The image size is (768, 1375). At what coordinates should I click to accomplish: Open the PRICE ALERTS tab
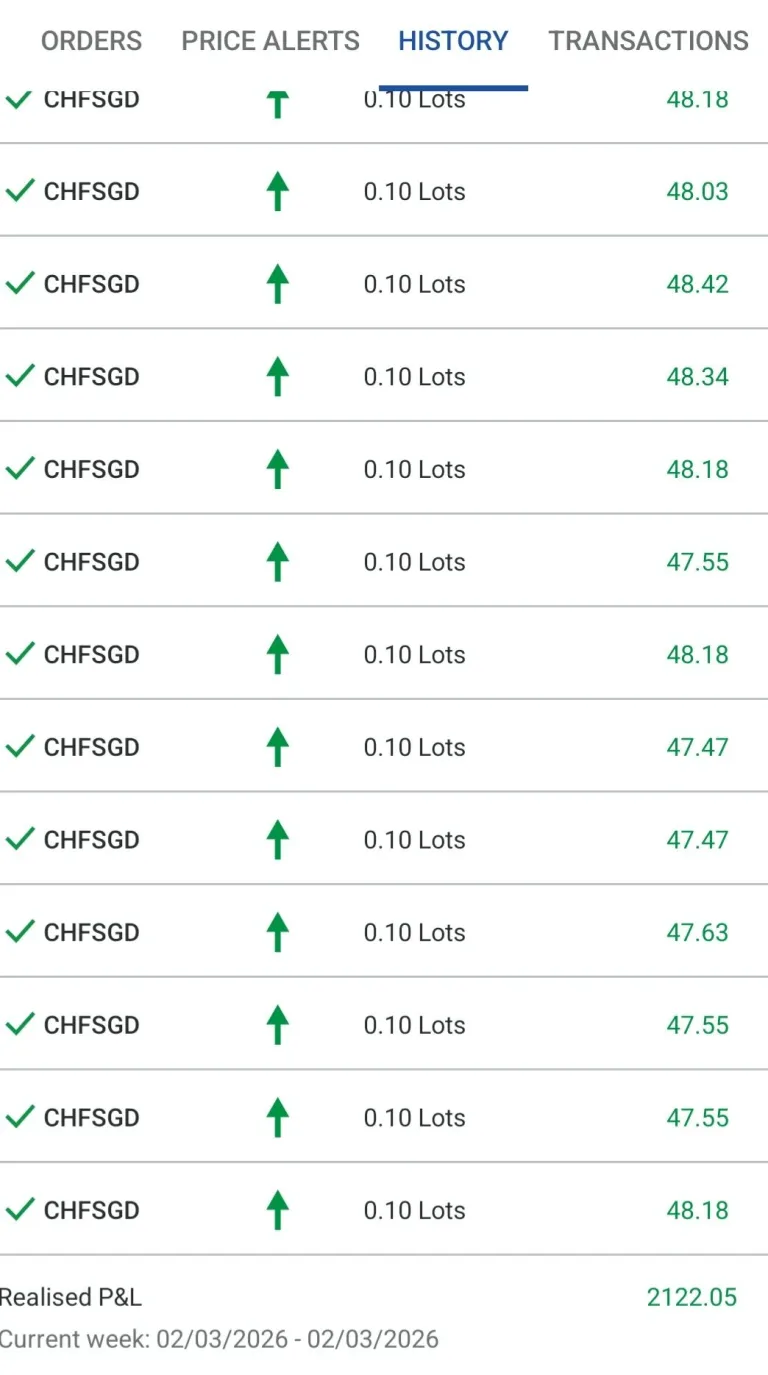[x=270, y=41]
